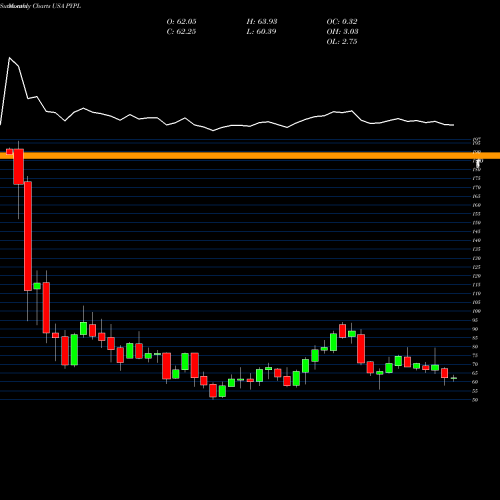Click the peak of the white indicator line
The height and width of the screenshot is (500, 500).
(x=9, y=58)
